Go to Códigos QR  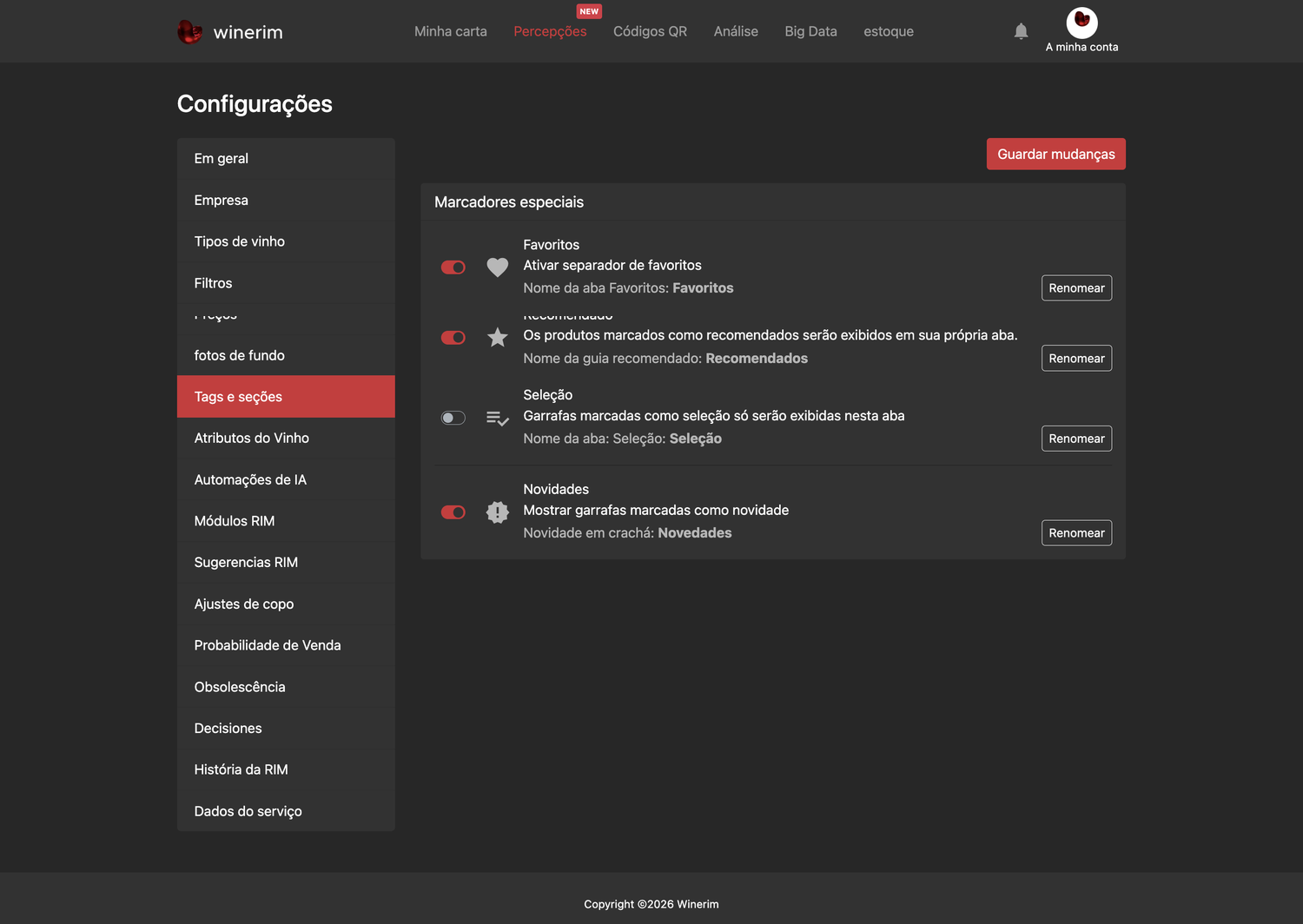[650, 31]
